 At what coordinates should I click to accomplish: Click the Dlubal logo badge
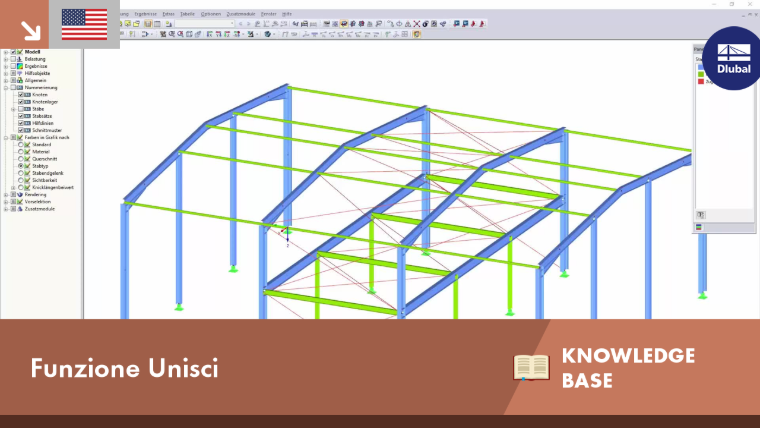click(x=732, y=58)
